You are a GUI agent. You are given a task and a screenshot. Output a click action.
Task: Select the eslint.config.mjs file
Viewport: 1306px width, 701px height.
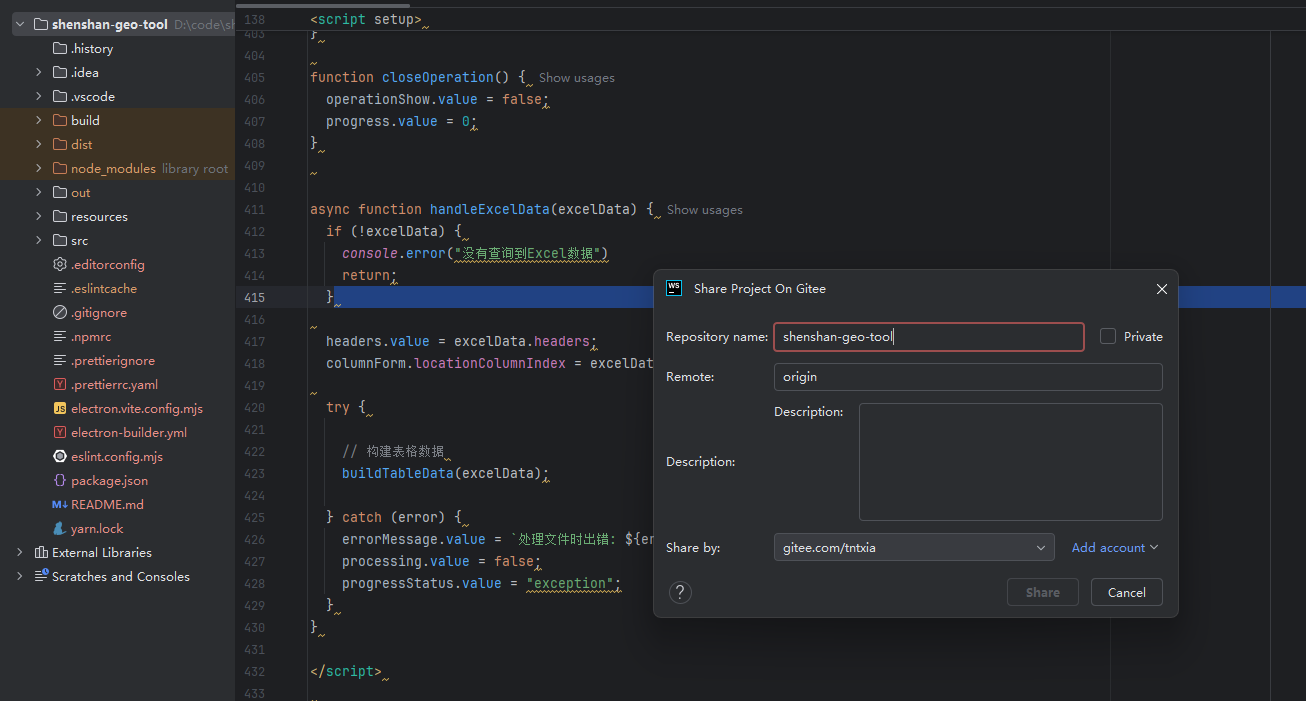click(x=116, y=457)
